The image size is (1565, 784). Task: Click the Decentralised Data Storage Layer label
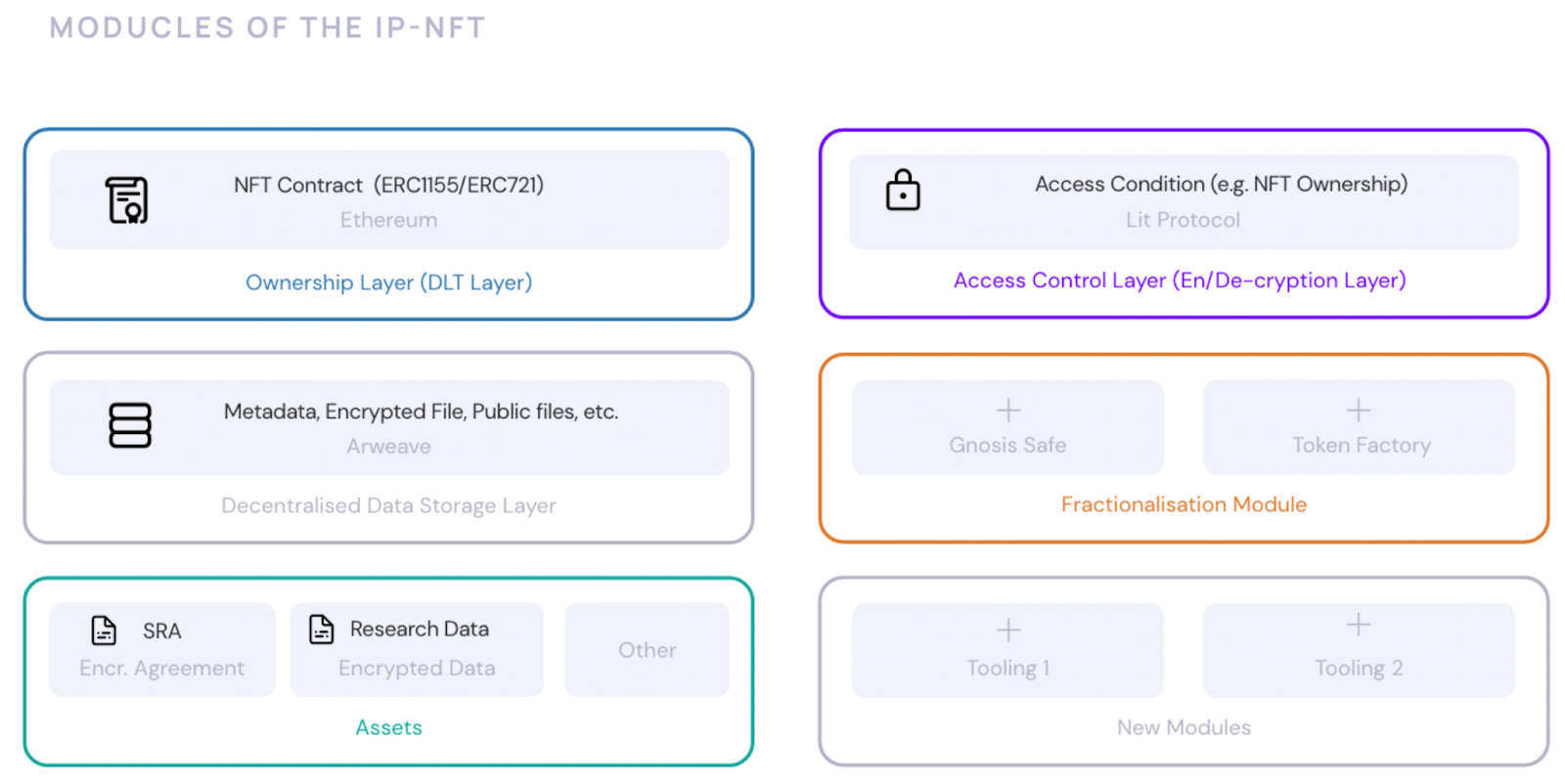click(x=388, y=505)
